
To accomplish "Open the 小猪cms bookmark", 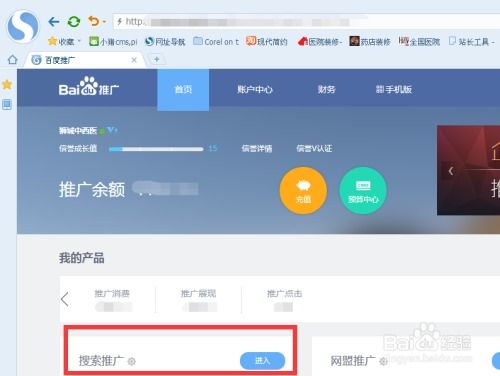I will (113, 42).
